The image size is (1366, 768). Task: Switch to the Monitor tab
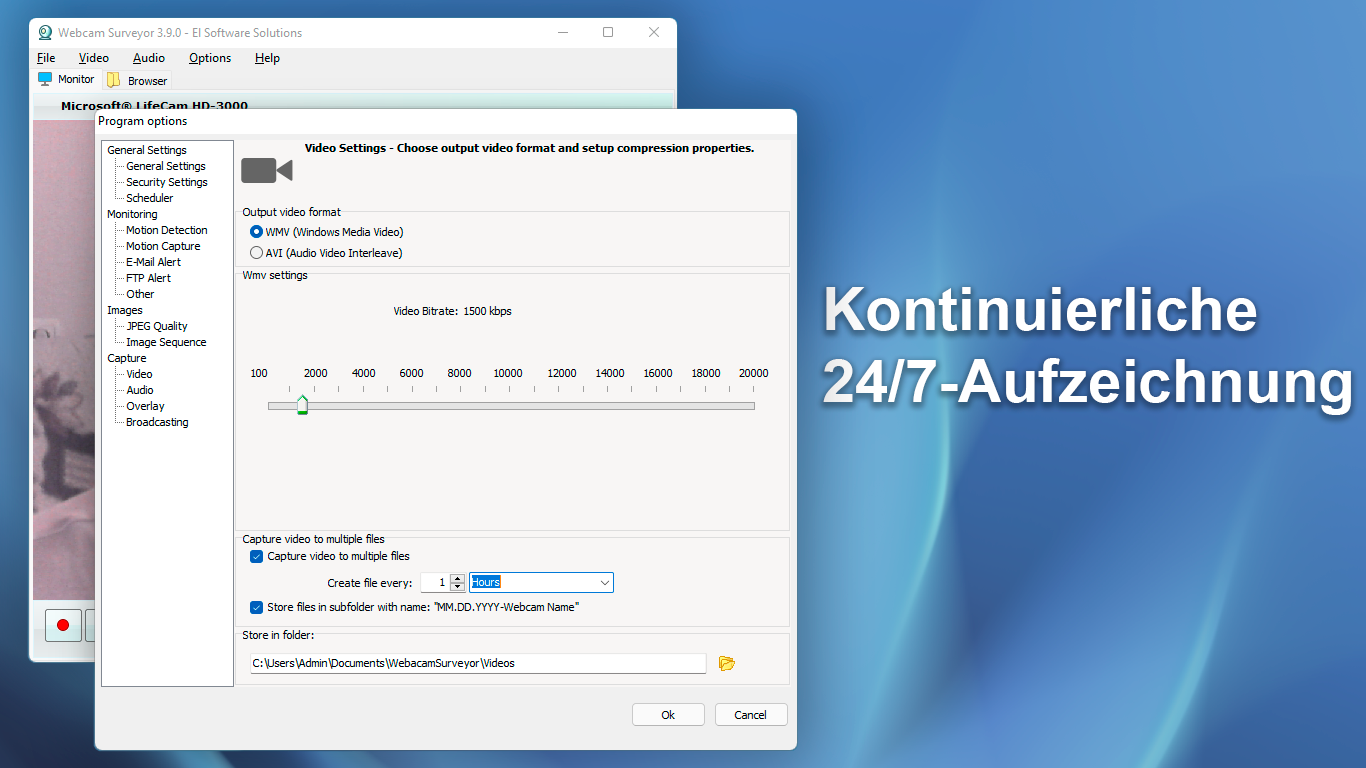[x=66, y=80]
